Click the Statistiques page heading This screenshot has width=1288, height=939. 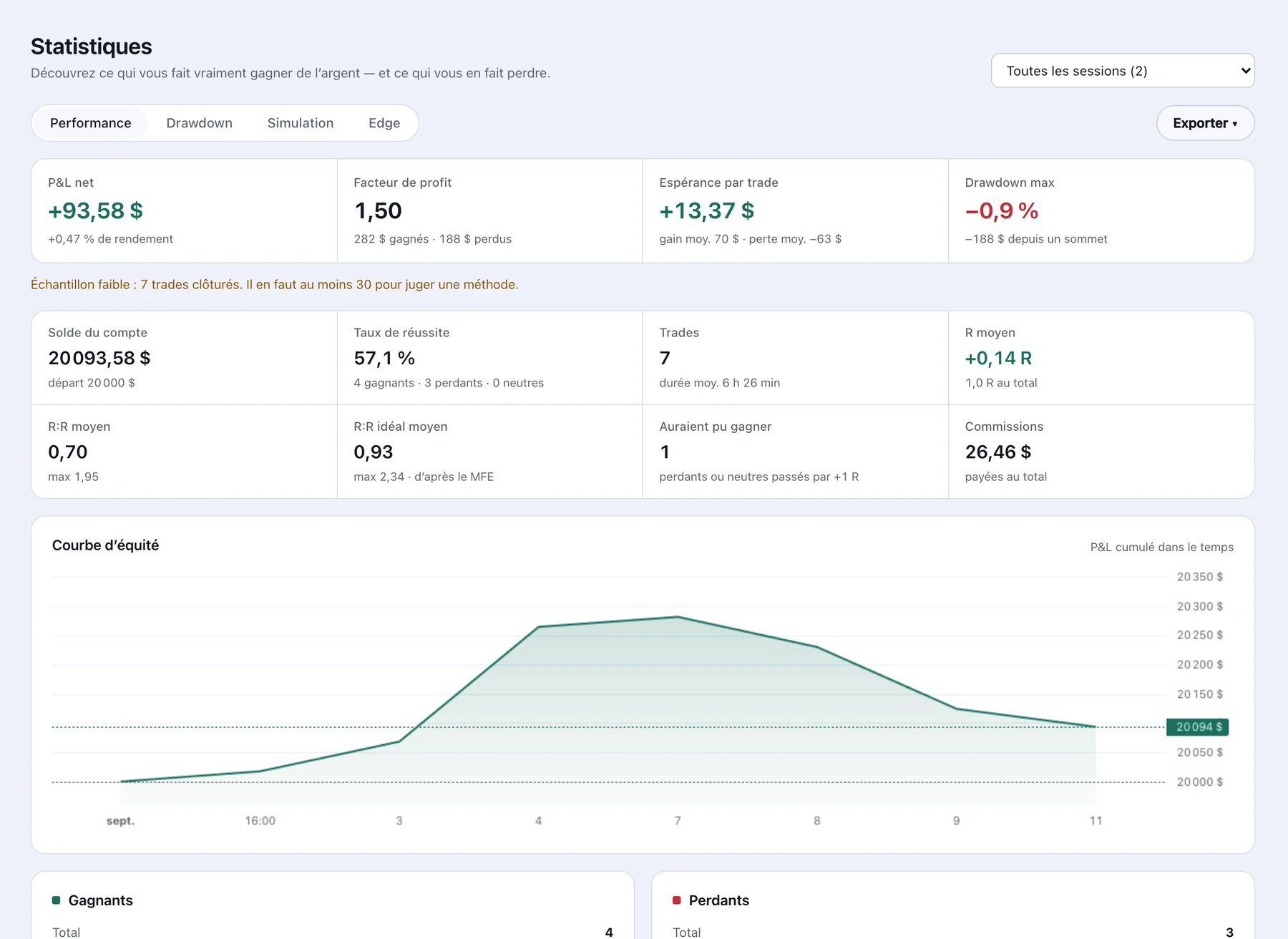(91, 47)
